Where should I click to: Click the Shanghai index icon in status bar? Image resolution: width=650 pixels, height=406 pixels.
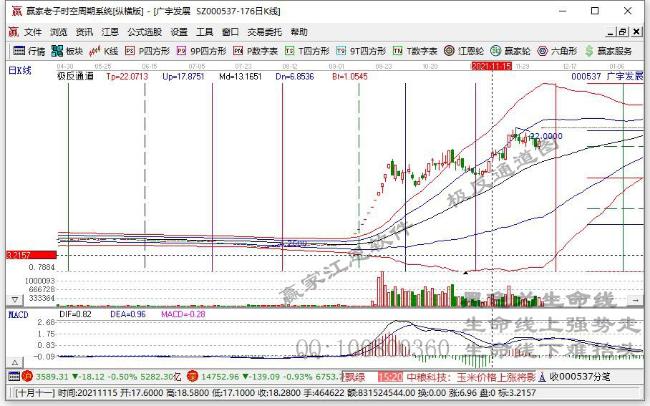point(27,376)
